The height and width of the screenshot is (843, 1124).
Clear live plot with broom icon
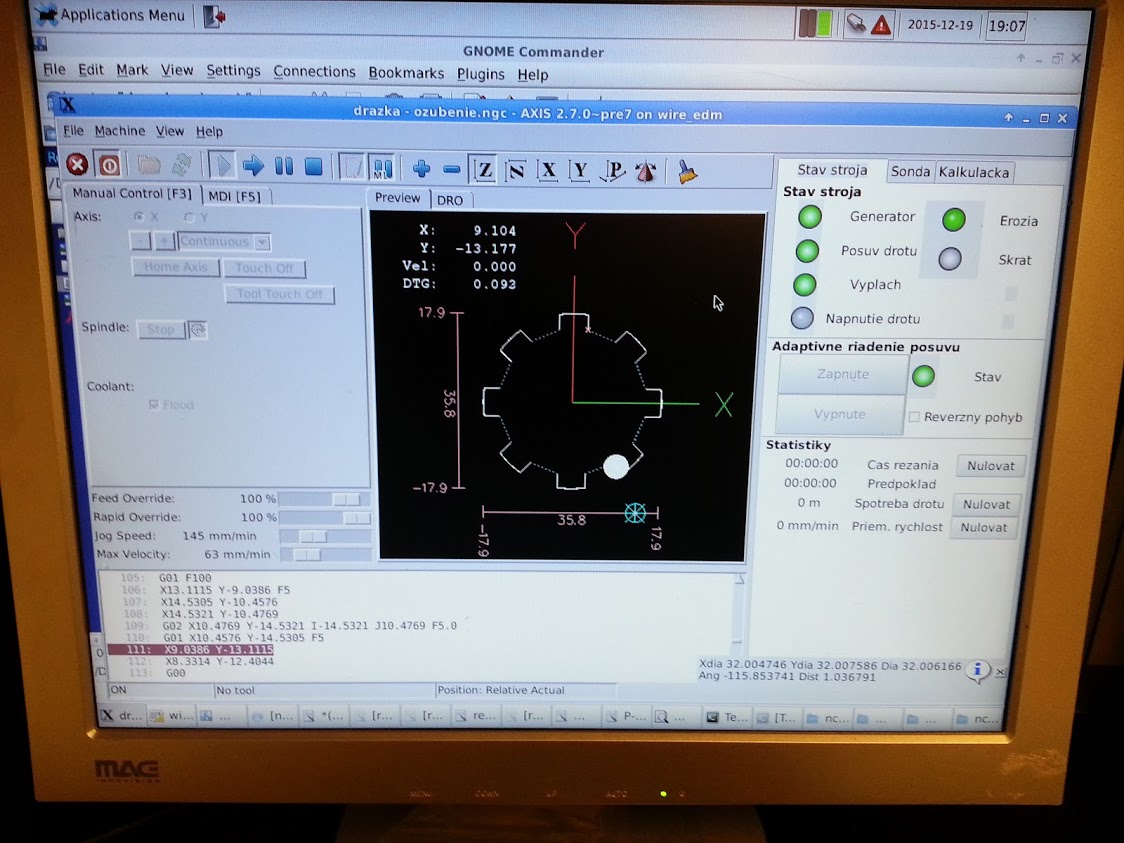coord(686,172)
